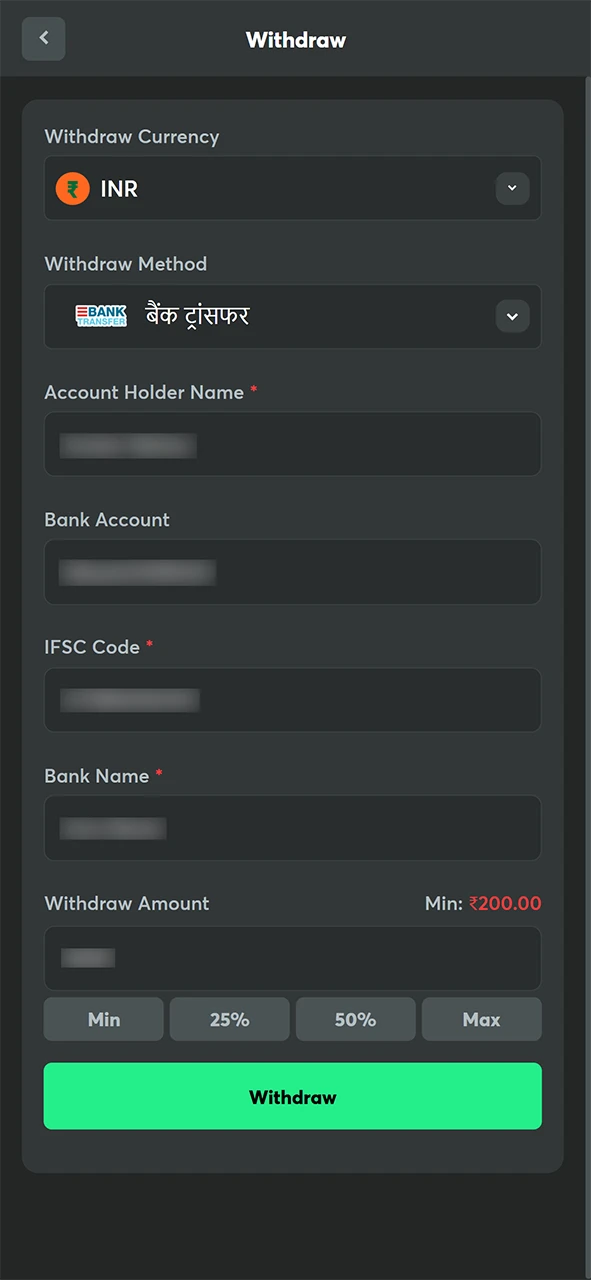Click the Withdraw Amount input field
Screen dimensions: 591x1280
[293, 958]
